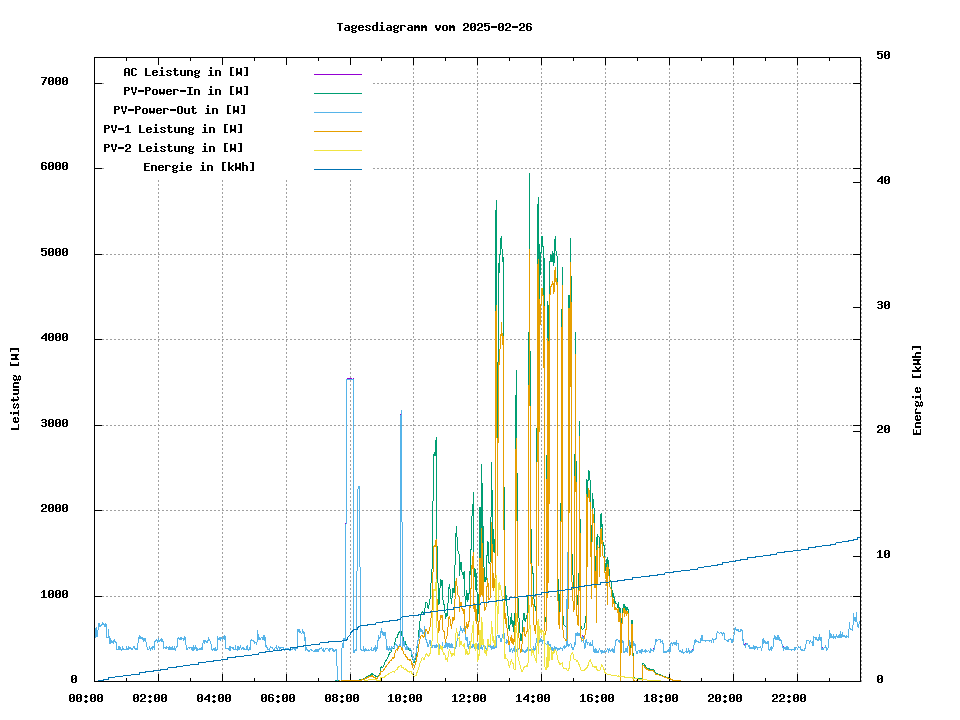This screenshot has height=720, width=960.
Task: Click the 3000 value on the power axis
Action: pos(54,425)
